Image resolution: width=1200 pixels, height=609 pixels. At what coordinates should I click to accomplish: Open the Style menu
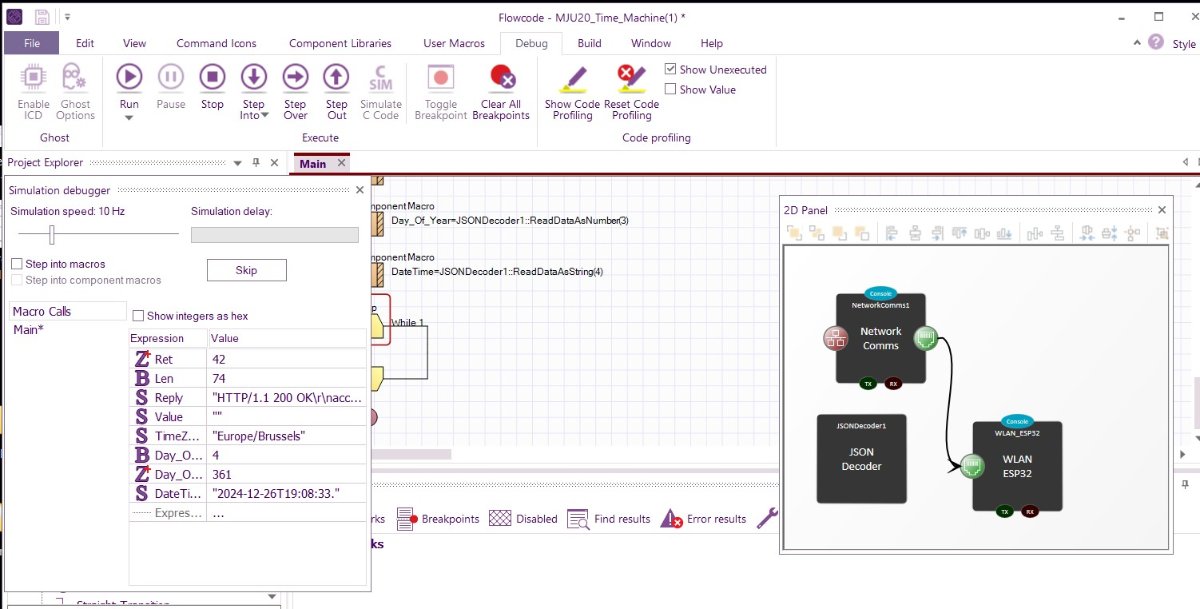1184,44
